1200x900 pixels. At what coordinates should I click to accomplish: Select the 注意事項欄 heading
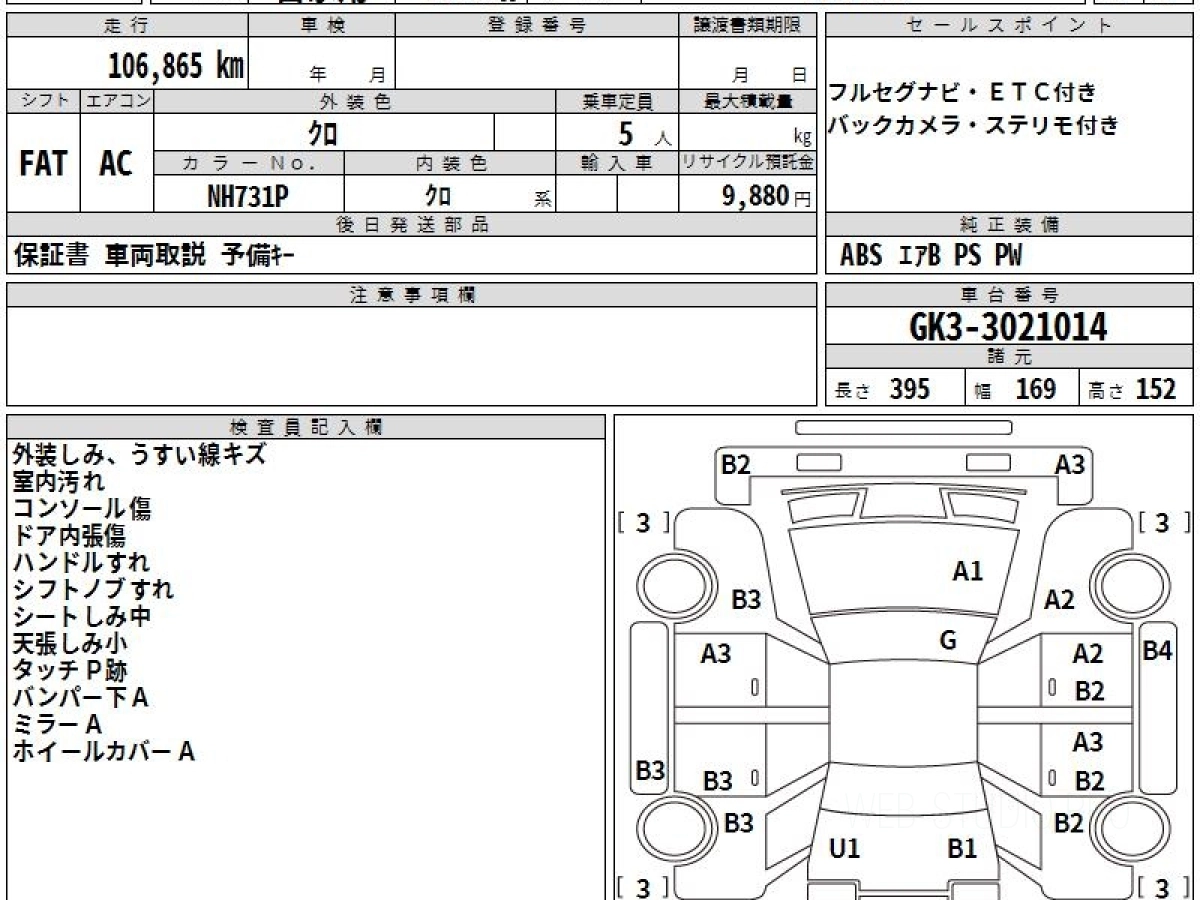coord(412,295)
